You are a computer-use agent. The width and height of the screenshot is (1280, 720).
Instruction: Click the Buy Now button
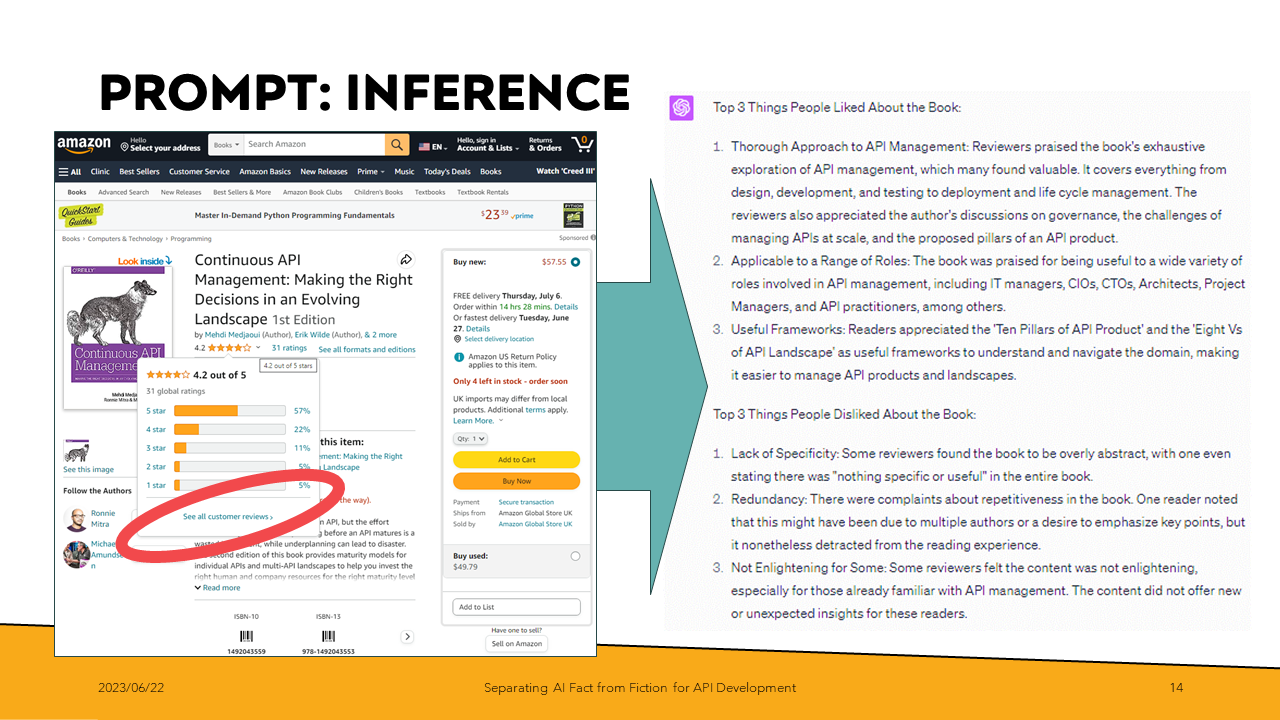point(516,481)
